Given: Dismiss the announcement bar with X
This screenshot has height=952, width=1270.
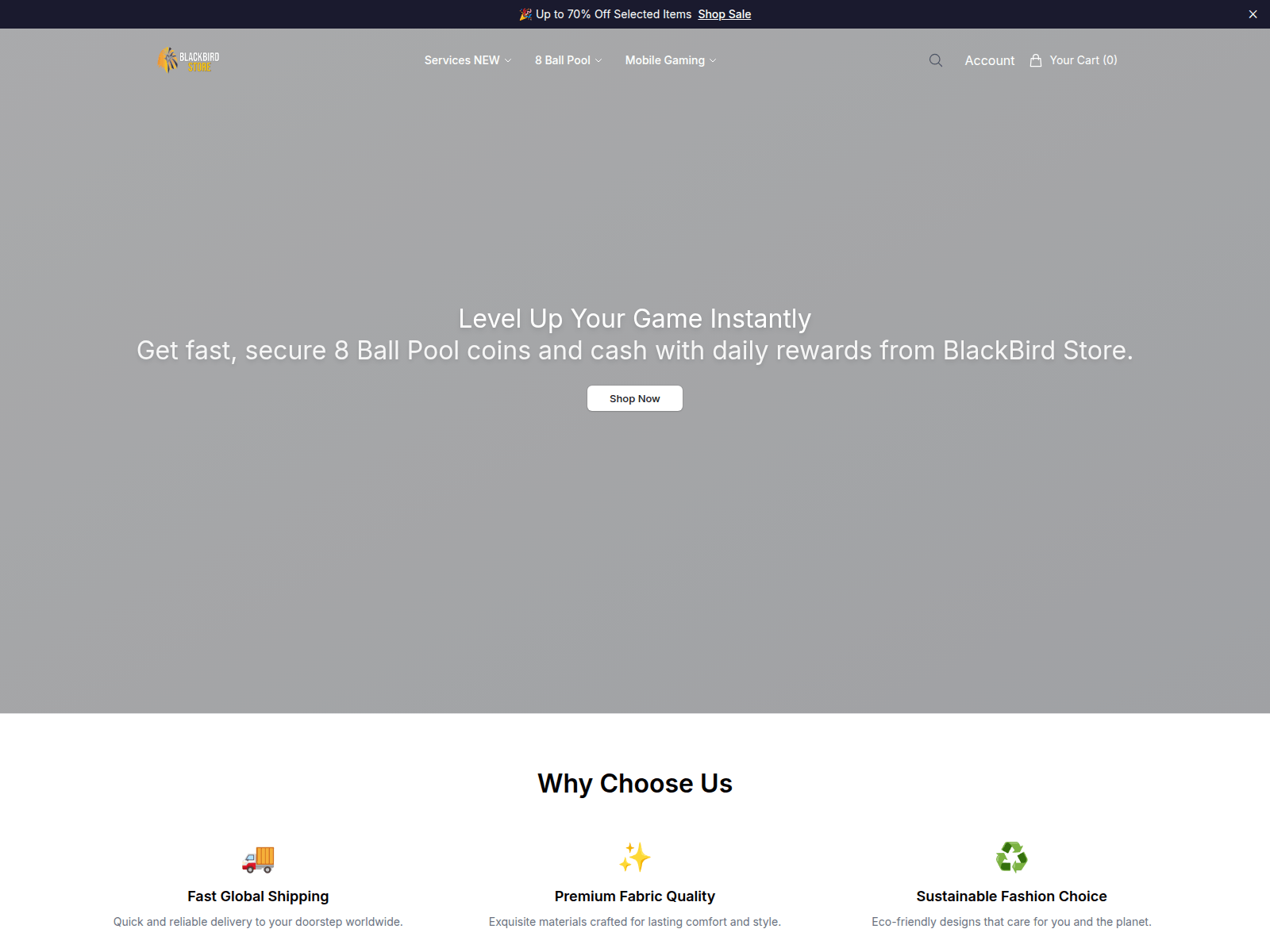Looking at the screenshot, I should point(1253,14).
